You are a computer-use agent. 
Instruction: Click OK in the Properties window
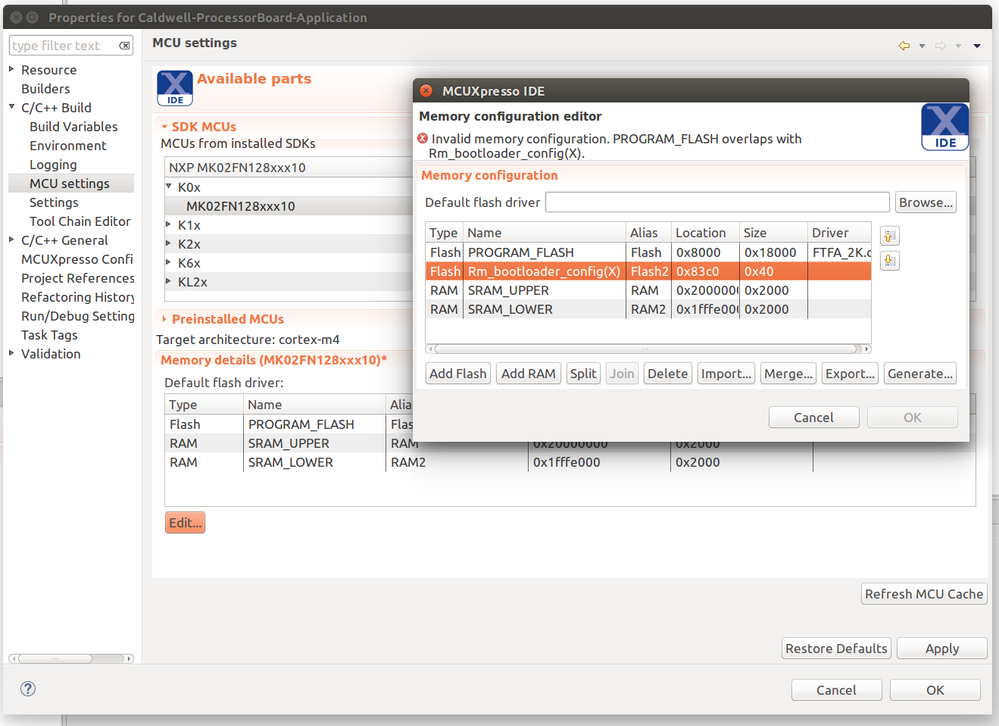(x=935, y=690)
